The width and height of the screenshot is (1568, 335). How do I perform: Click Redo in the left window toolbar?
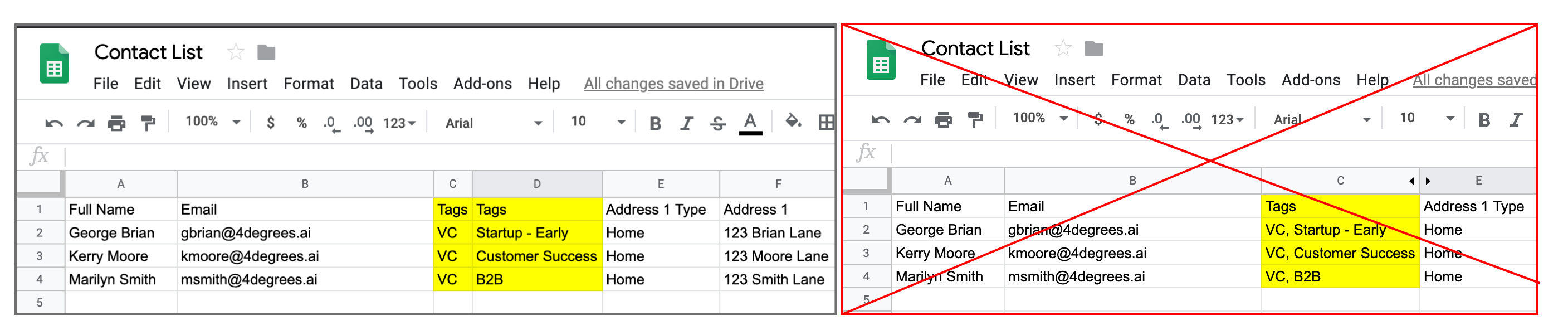click(x=85, y=124)
